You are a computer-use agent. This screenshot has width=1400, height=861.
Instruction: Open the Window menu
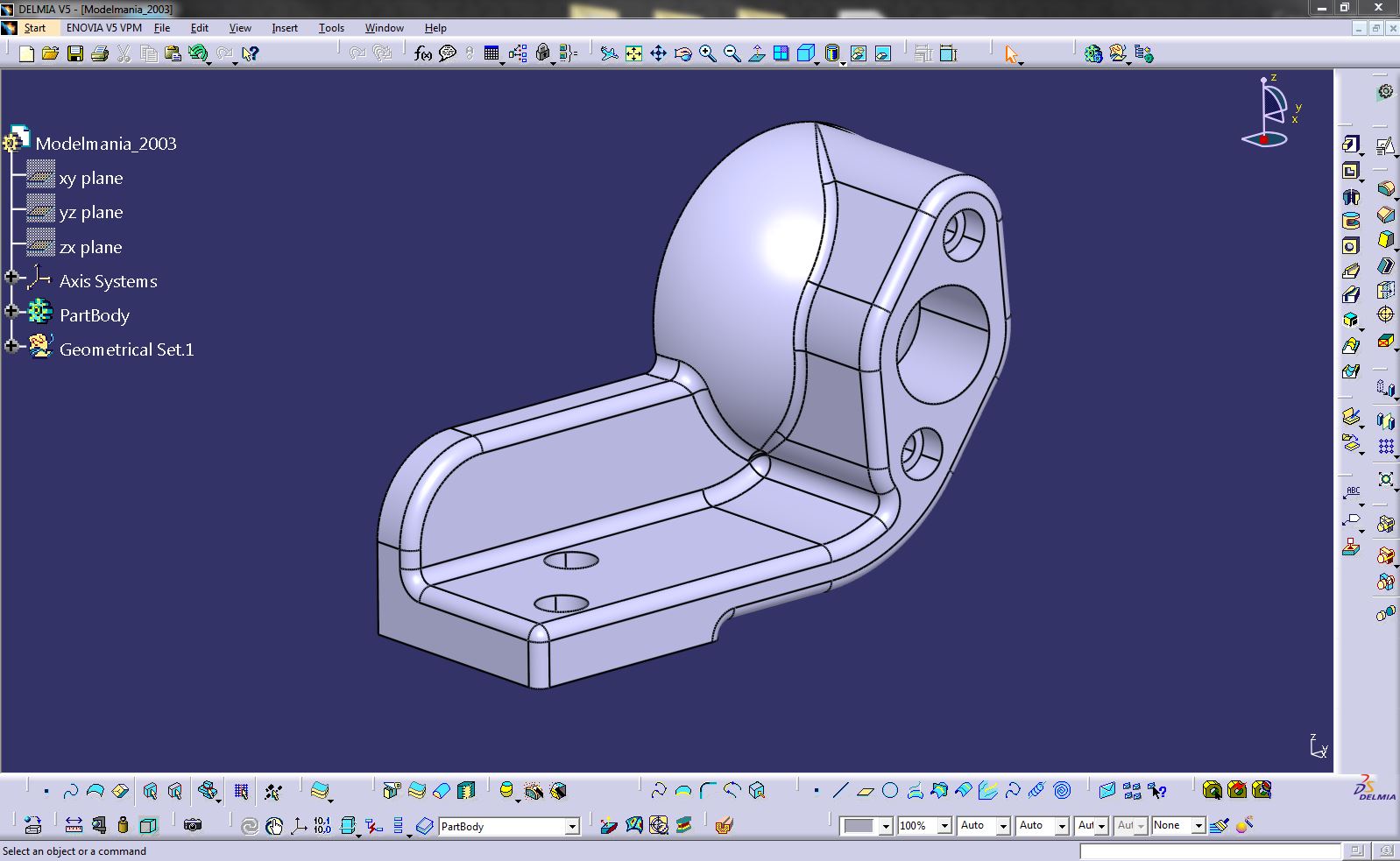click(385, 28)
